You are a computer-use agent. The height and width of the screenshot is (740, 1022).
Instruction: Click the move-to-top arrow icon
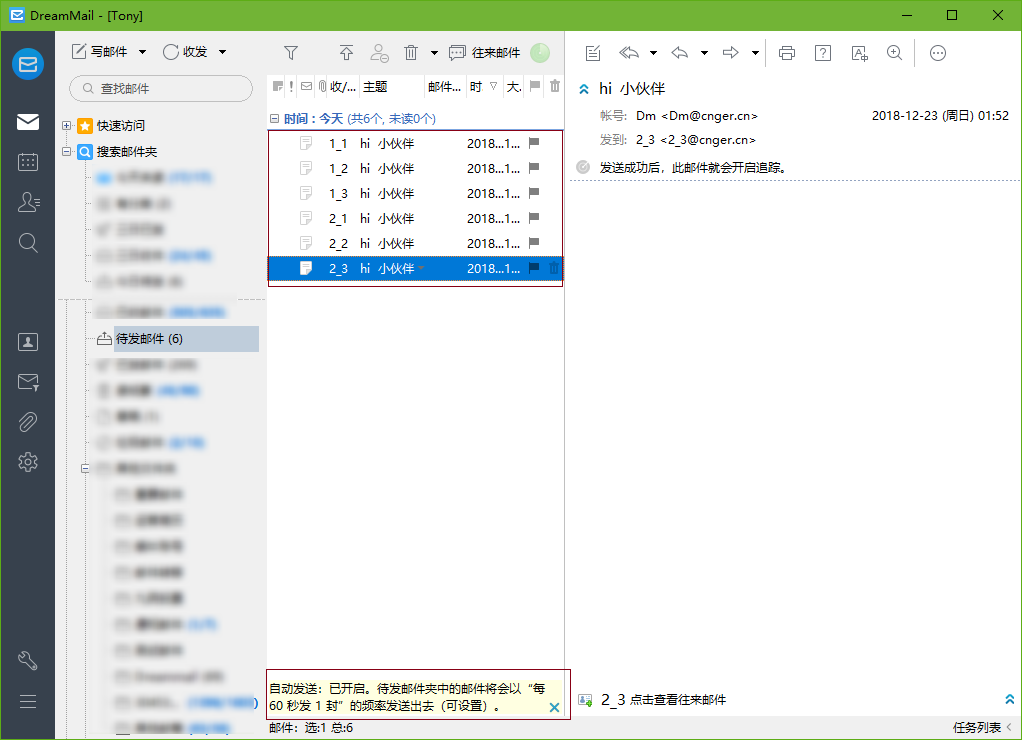coord(346,53)
